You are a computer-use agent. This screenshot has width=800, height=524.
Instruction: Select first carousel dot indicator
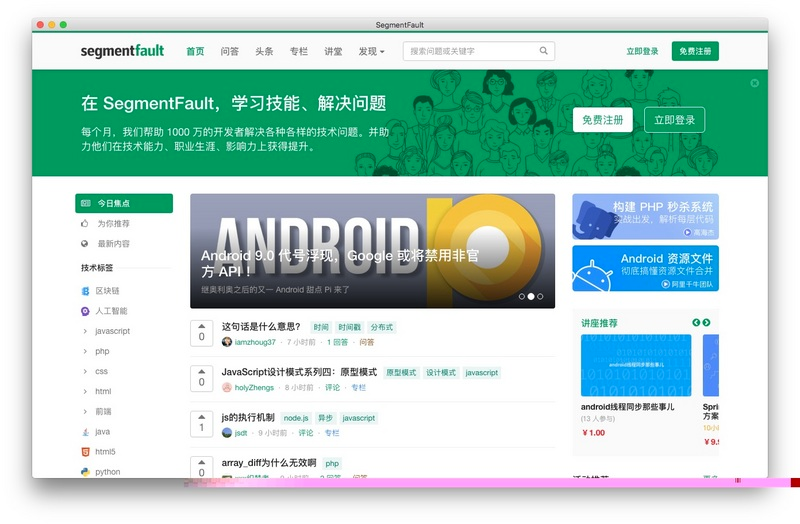tap(521, 296)
